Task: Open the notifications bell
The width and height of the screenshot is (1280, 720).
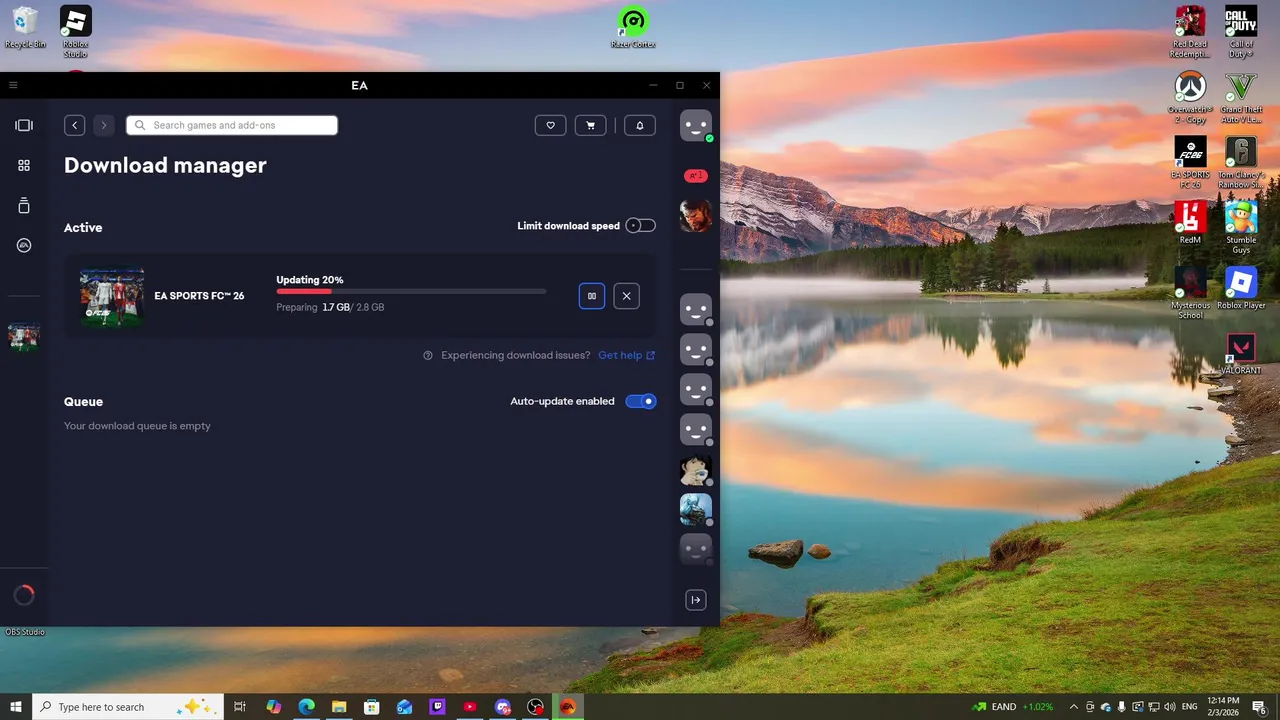Action: (640, 125)
